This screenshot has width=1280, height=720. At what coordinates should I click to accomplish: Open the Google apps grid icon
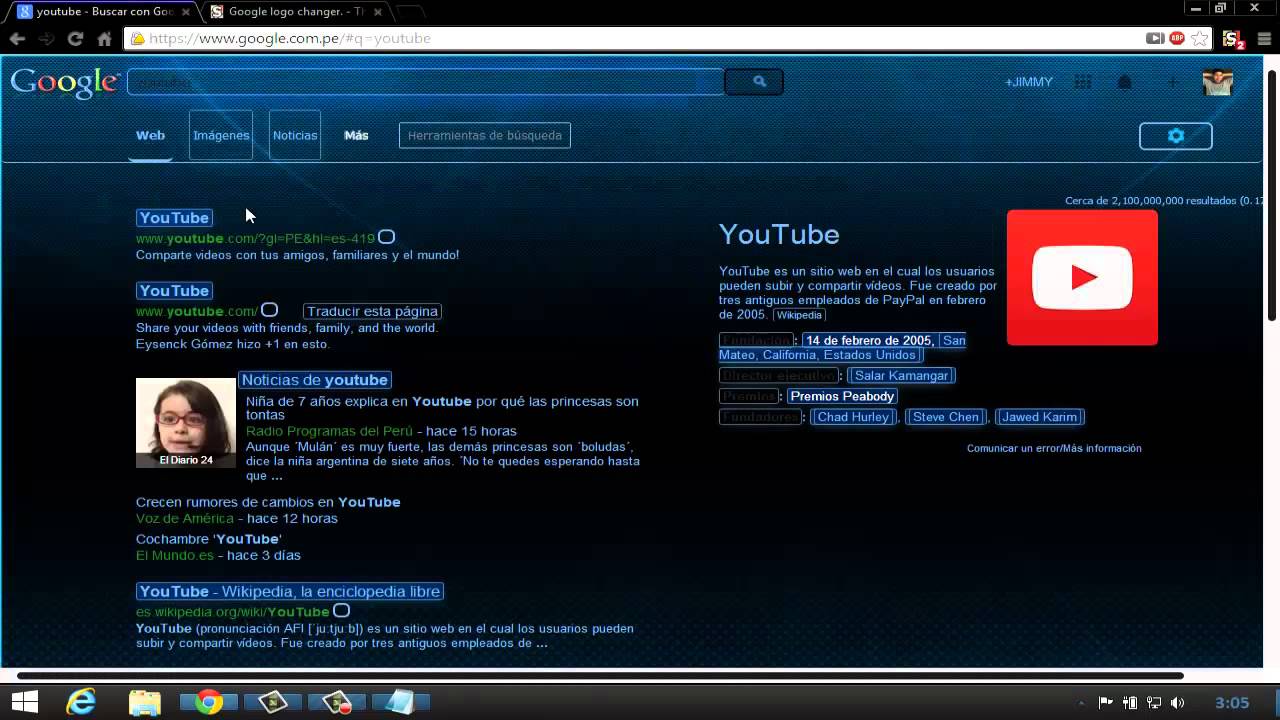(x=1082, y=82)
